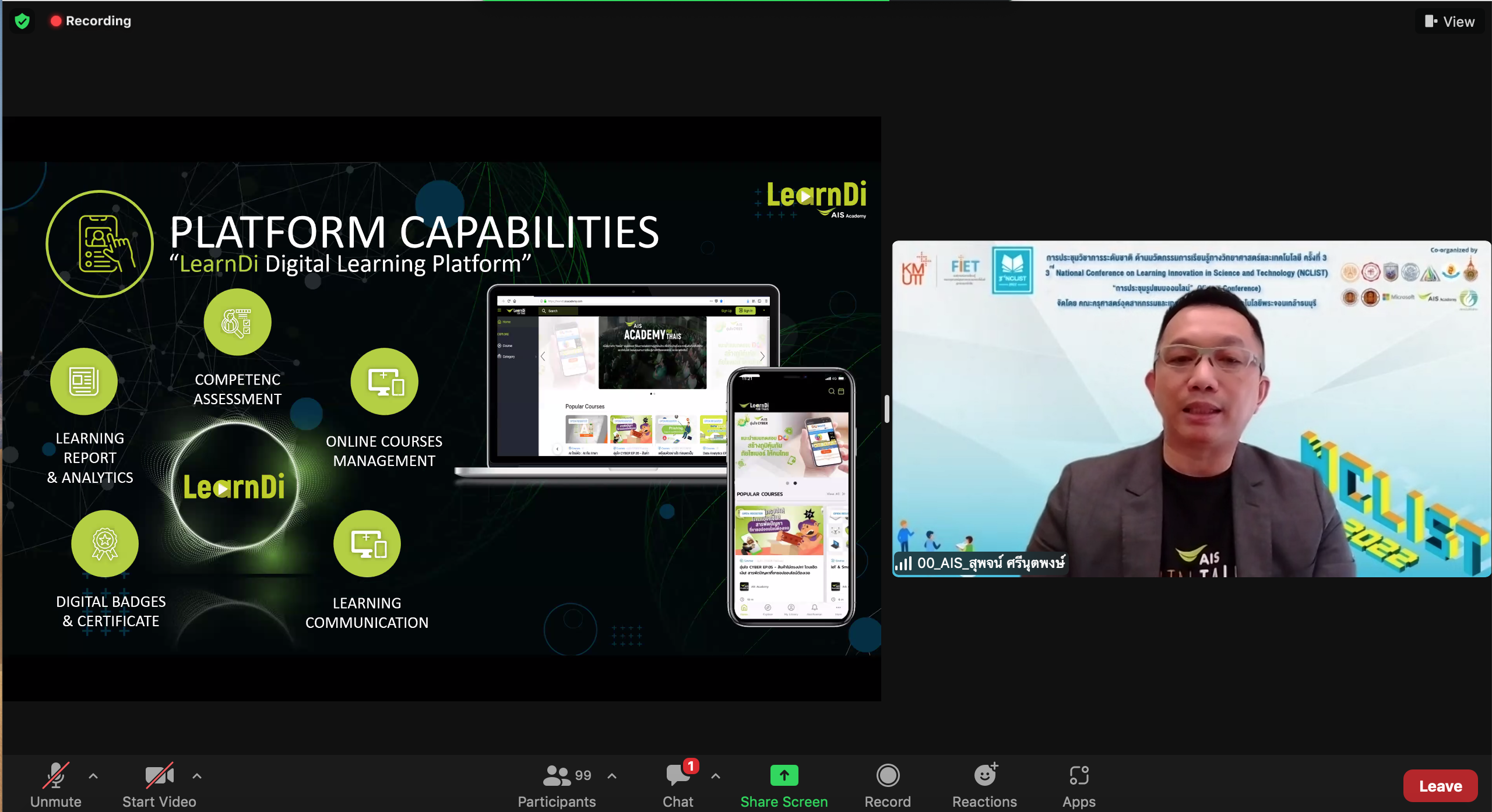1492x812 pixels.
Task: Select the speaker's video thumbnail
Action: pos(1191,408)
